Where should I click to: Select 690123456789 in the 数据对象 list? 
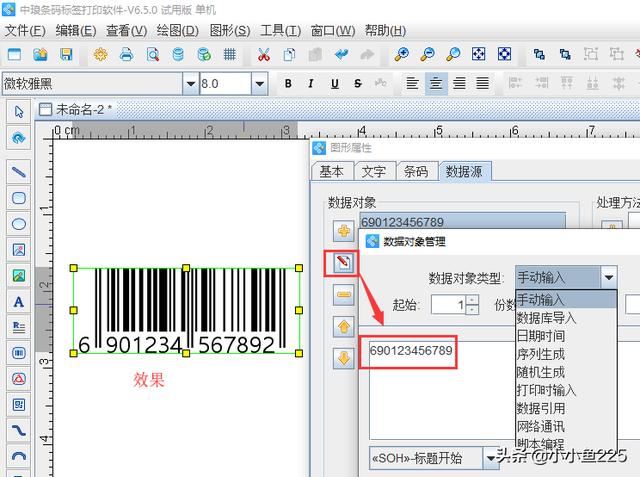click(x=462, y=221)
